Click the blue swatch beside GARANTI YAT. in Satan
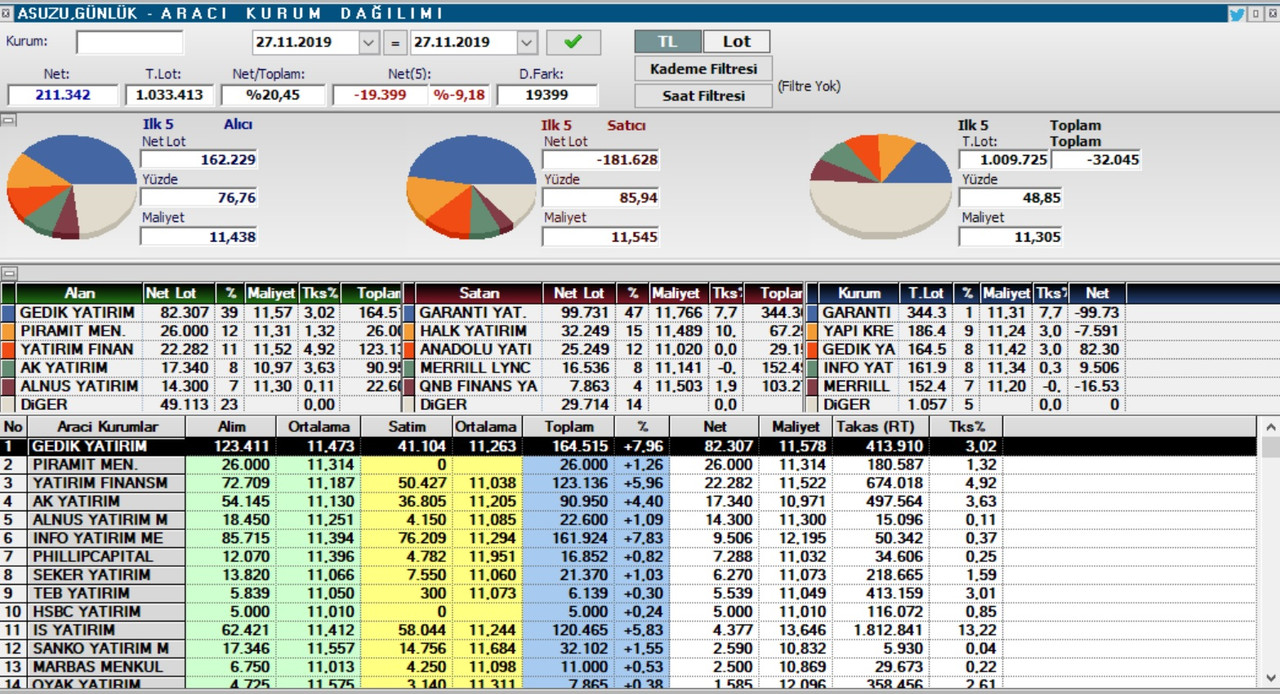The height and width of the screenshot is (694, 1280). tap(408, 313)
